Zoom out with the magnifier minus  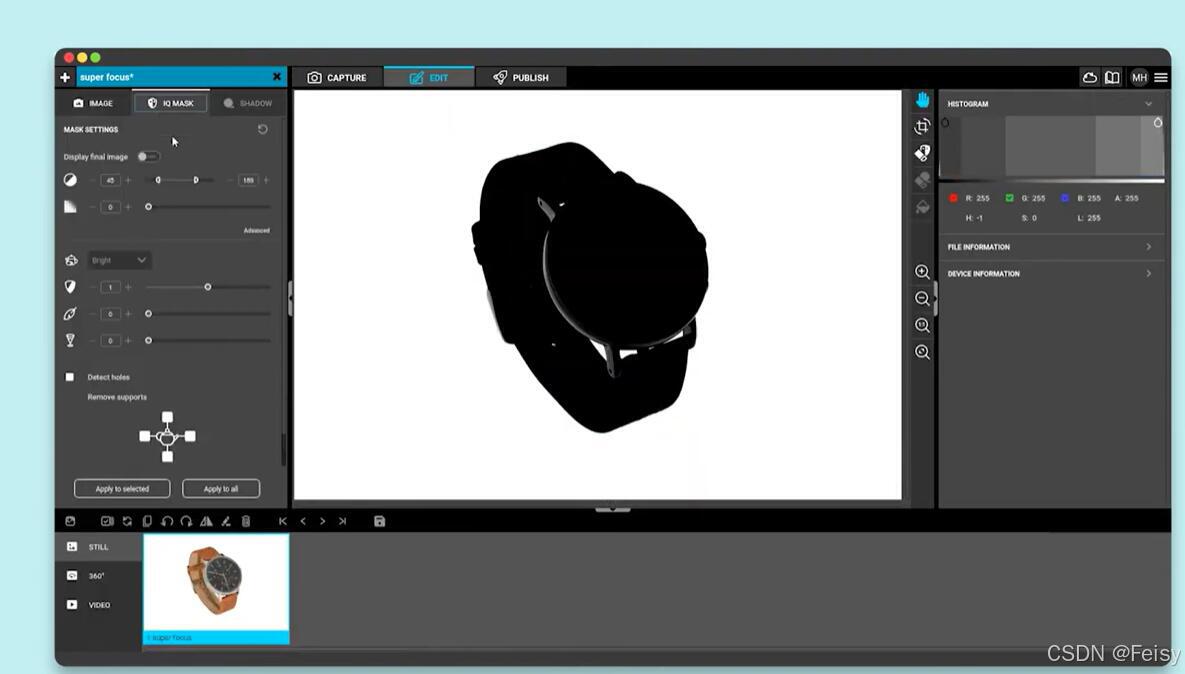click(922, 298)
